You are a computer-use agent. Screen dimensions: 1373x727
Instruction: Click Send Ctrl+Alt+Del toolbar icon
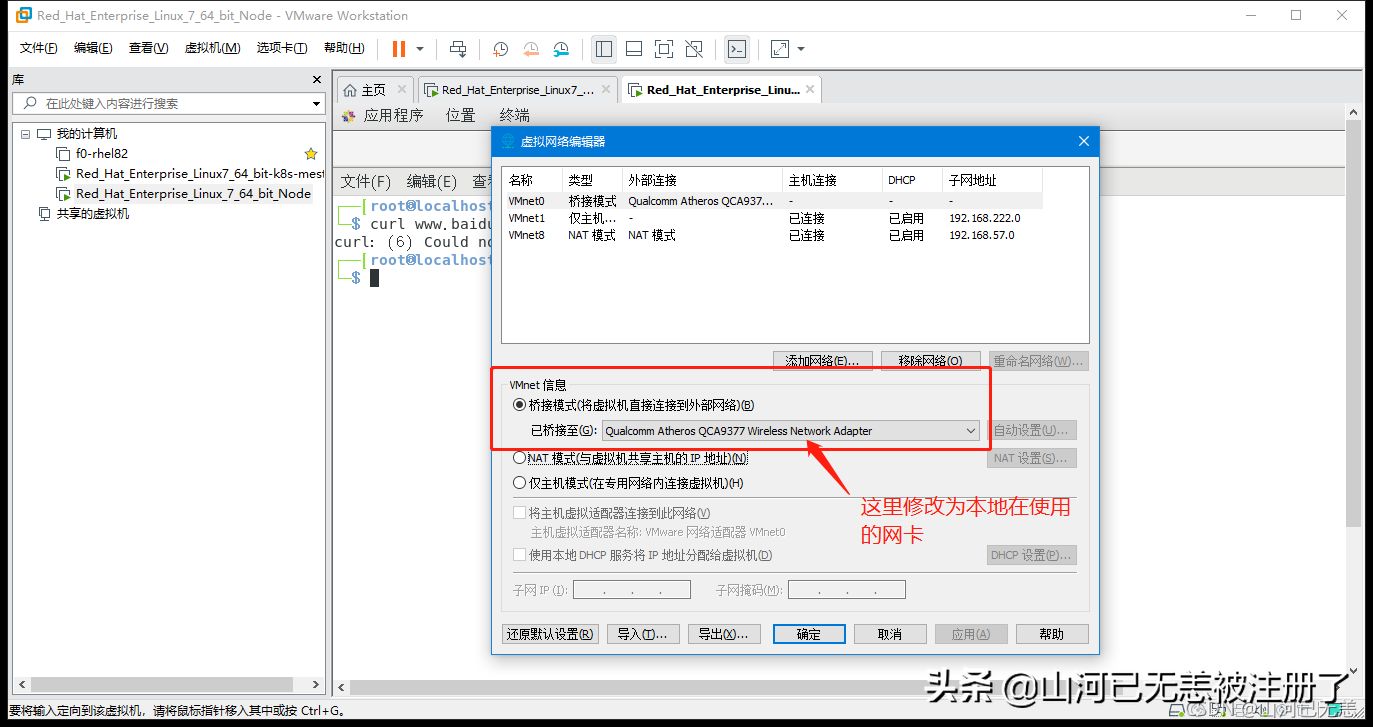coord(458,48)
